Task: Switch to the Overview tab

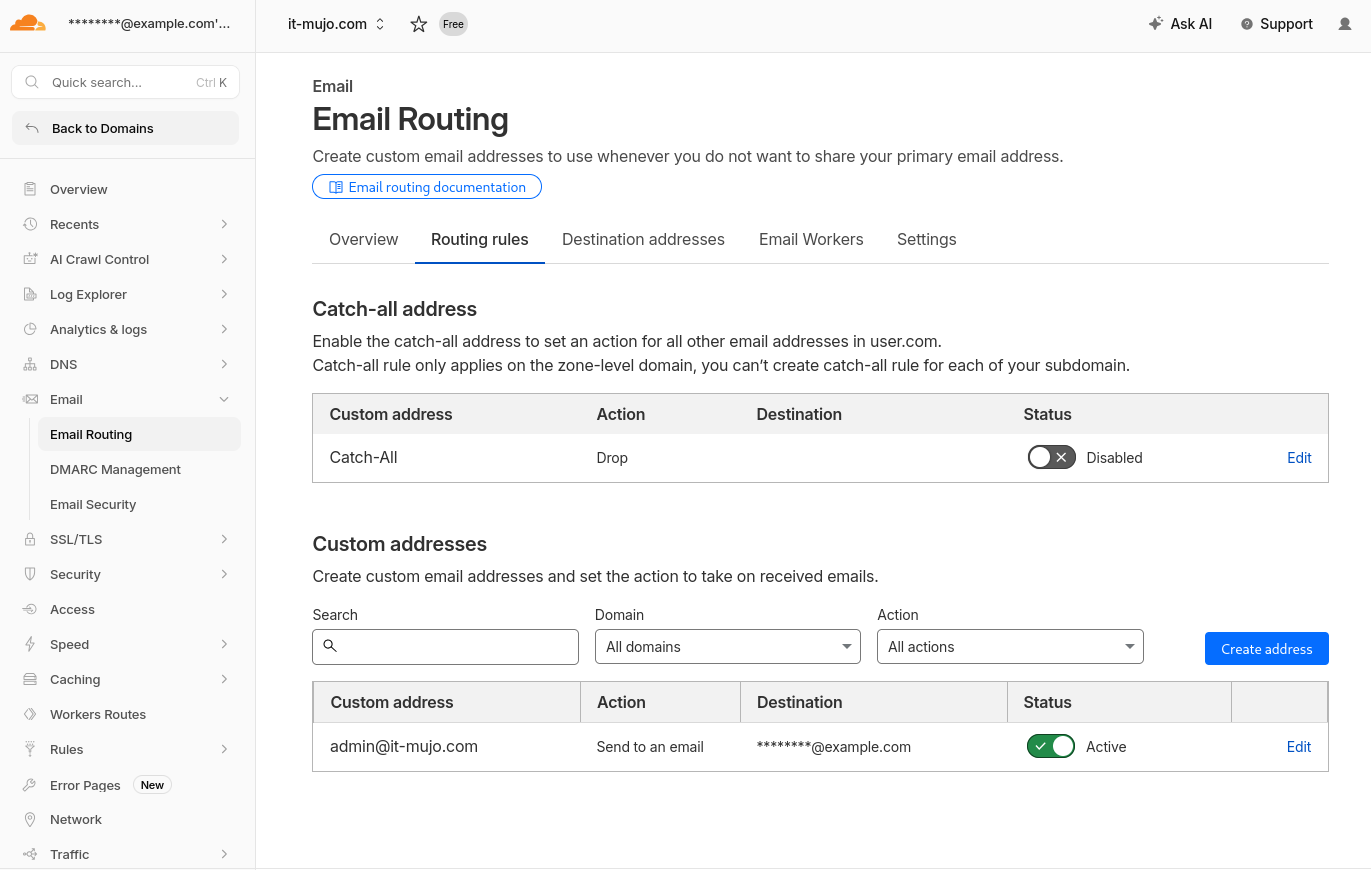Action: click(364, 239)
